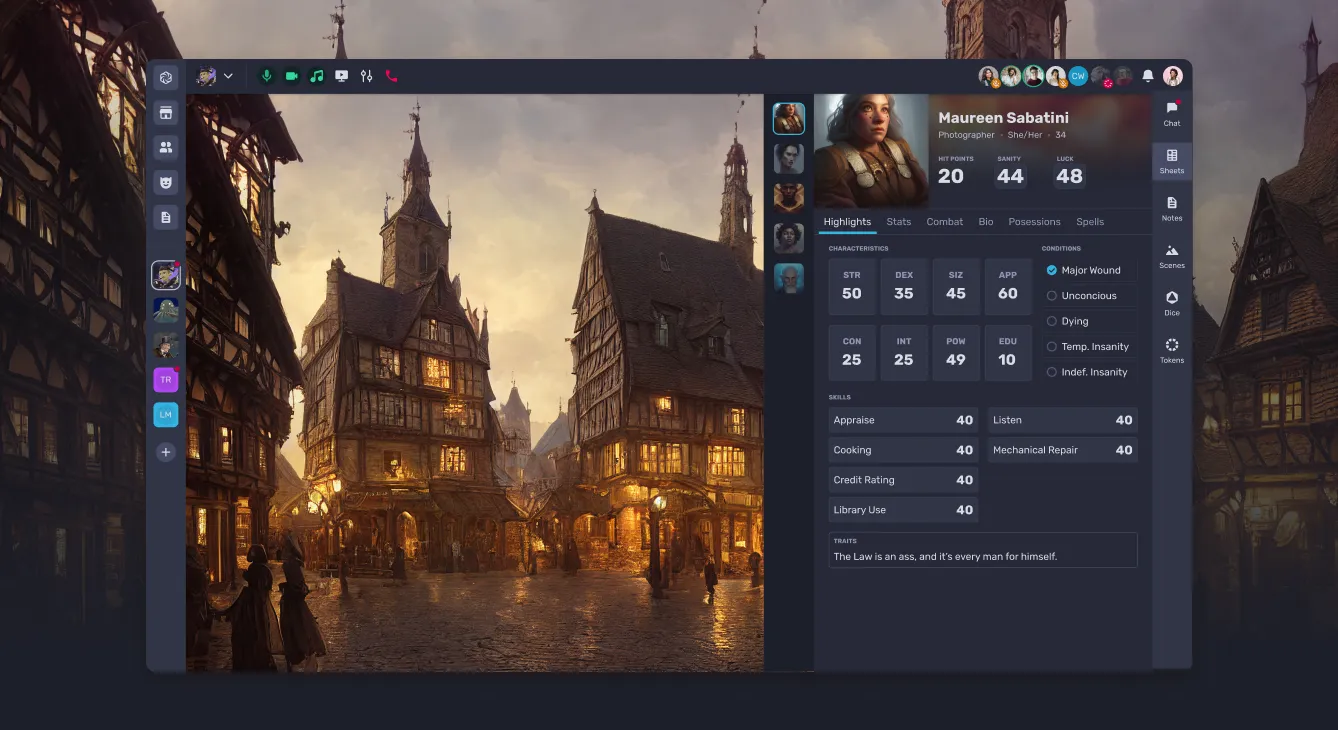Open the Posessions tab
Screen dimensions: 1338x730
tap(1034, 221)
